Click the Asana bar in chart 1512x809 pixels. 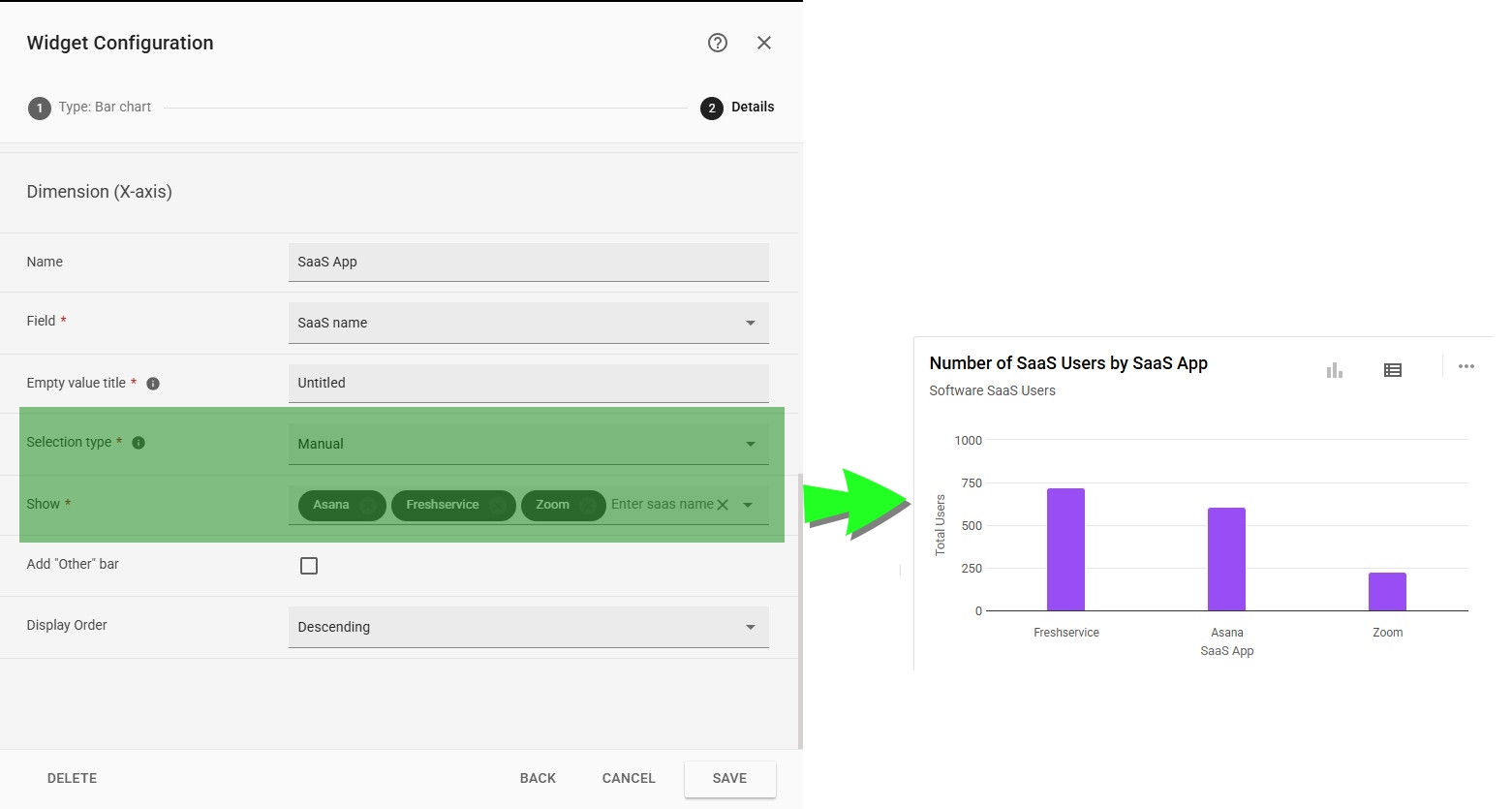(1226, 559)
